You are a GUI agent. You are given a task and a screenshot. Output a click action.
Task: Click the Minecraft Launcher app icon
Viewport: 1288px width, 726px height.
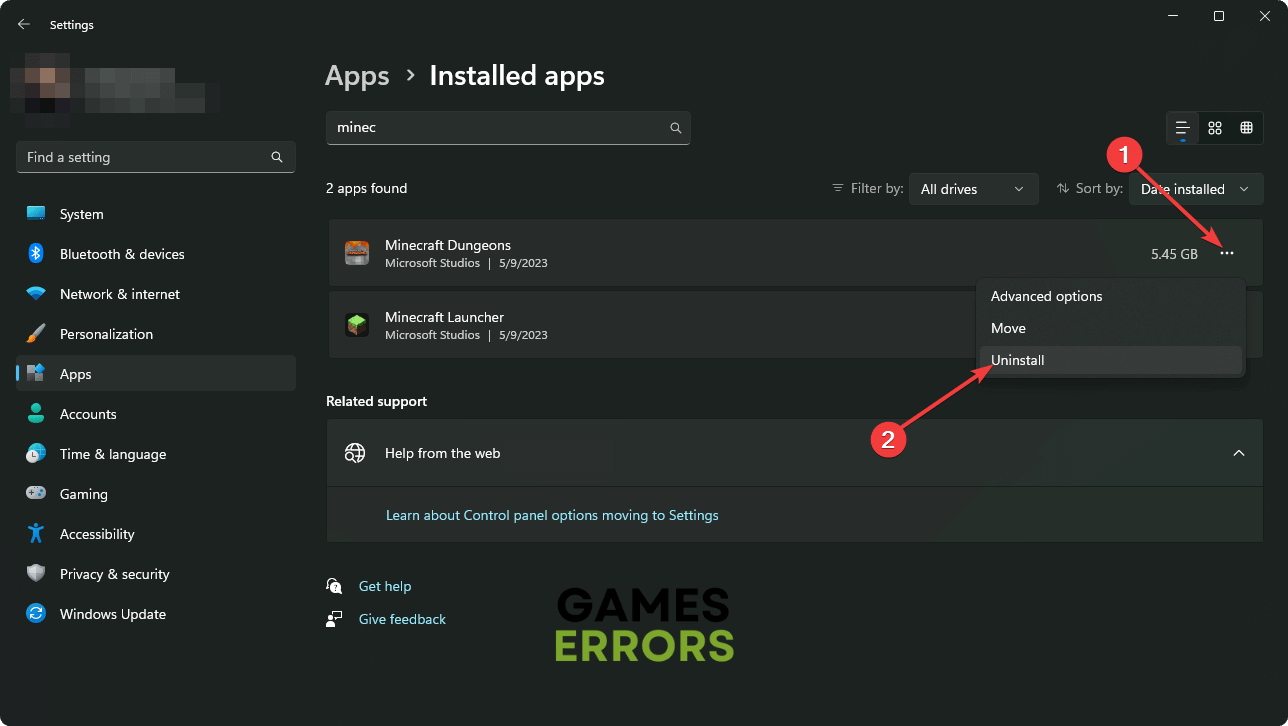coord(357,325)
